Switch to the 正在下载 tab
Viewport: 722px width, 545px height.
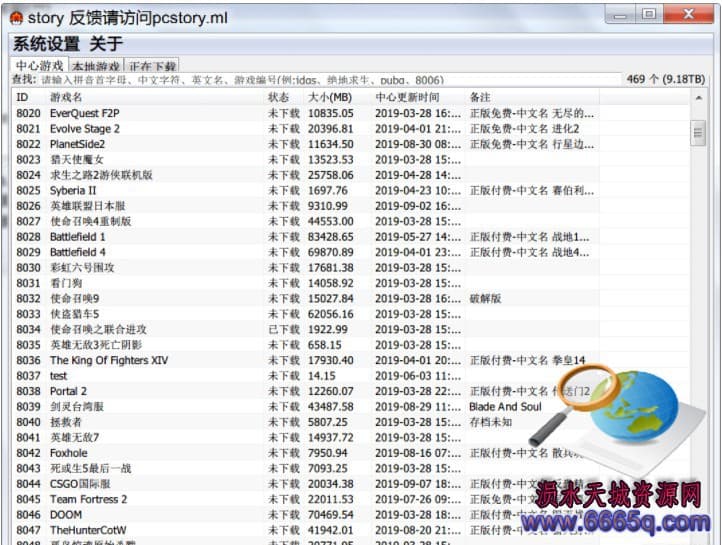(x=152, y=66)
